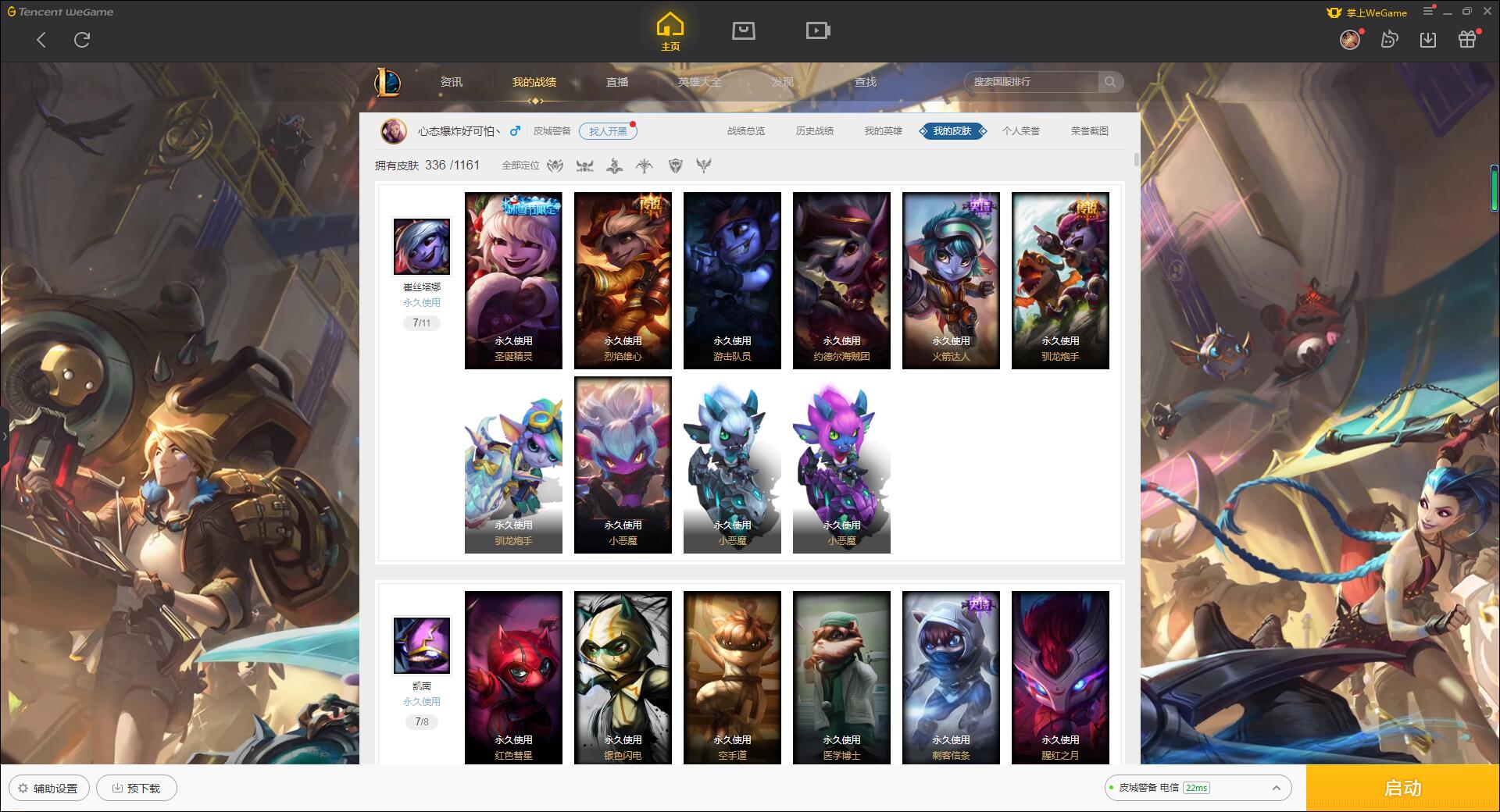Open the video live icon in top bar
Screen dimensions: 1500x812
tap(818, 31)
